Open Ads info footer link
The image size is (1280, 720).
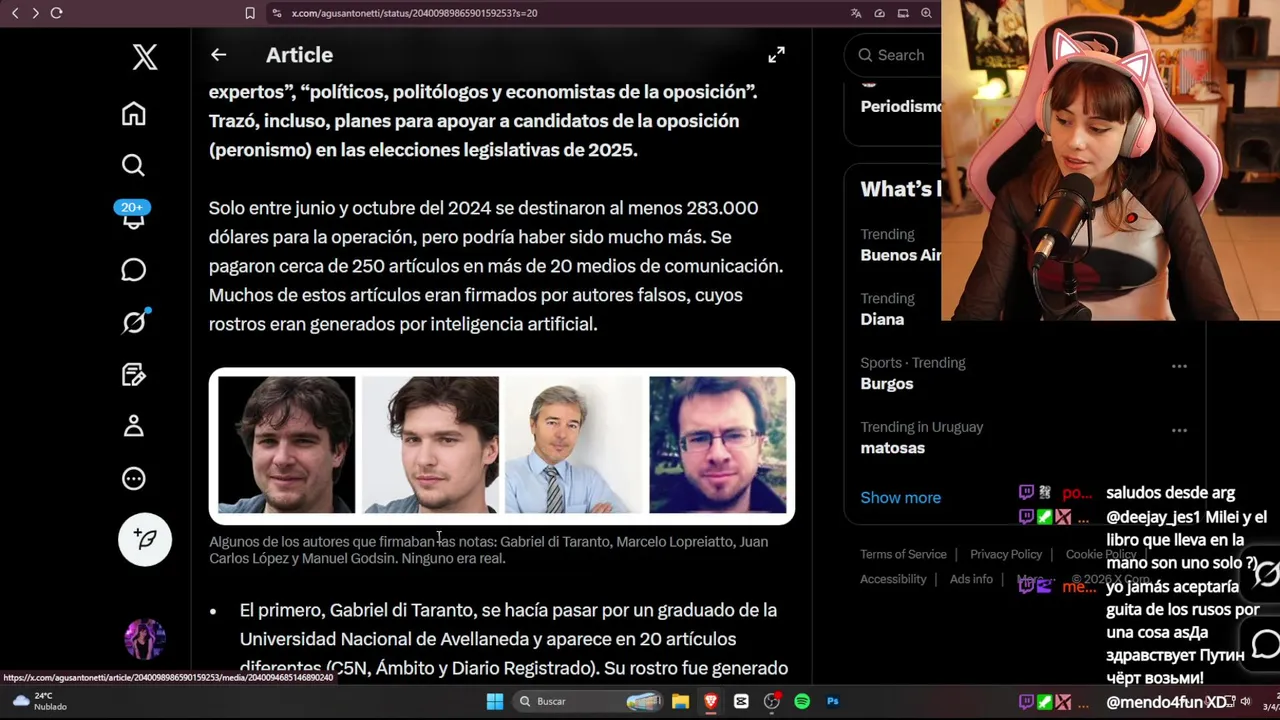971,579
